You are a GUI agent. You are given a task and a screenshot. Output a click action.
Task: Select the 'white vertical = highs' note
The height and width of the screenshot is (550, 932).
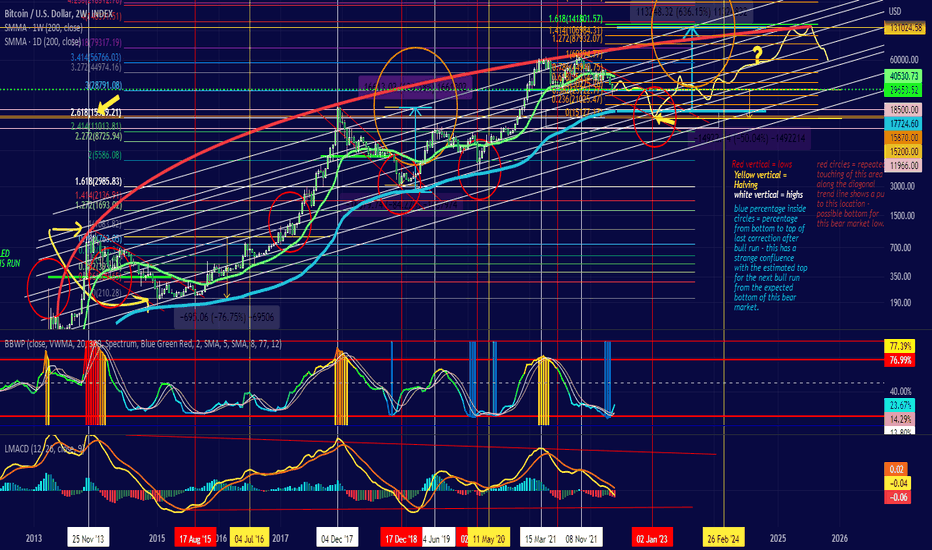pos(768,194)
